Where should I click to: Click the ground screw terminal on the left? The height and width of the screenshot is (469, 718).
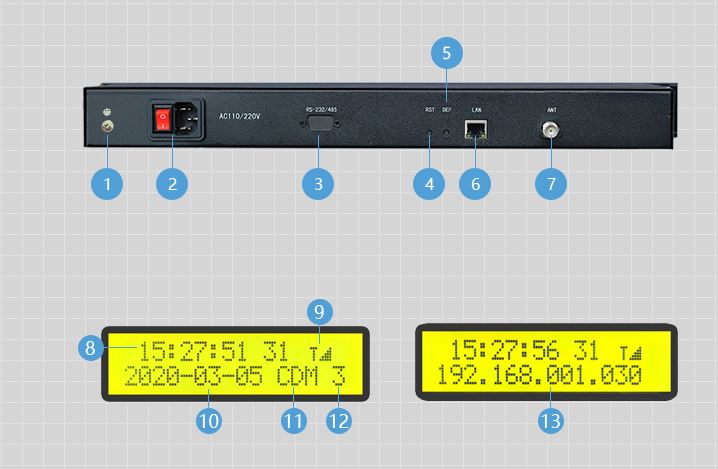pyautogui.click(x=107, y=128)
